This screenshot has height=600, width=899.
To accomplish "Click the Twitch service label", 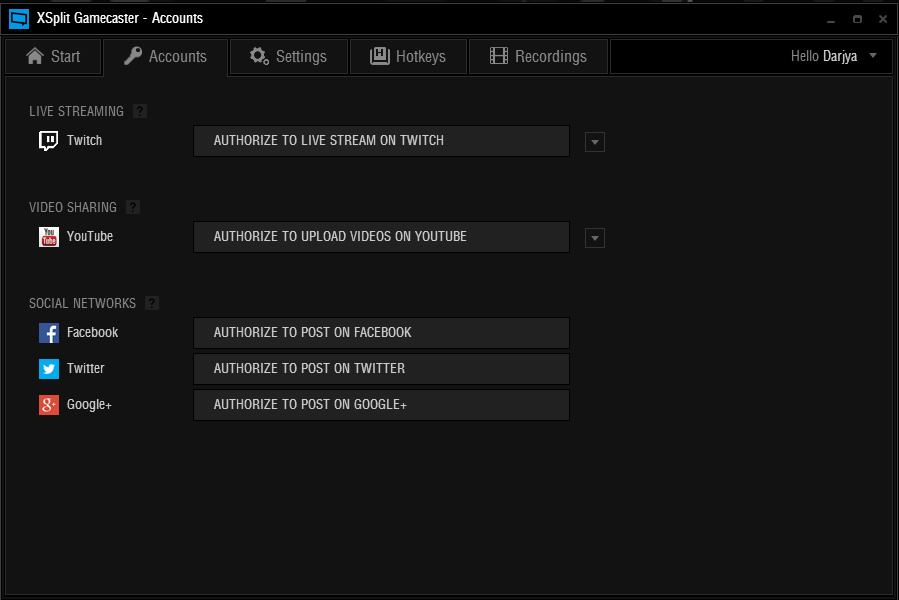I will click(84, 141).
